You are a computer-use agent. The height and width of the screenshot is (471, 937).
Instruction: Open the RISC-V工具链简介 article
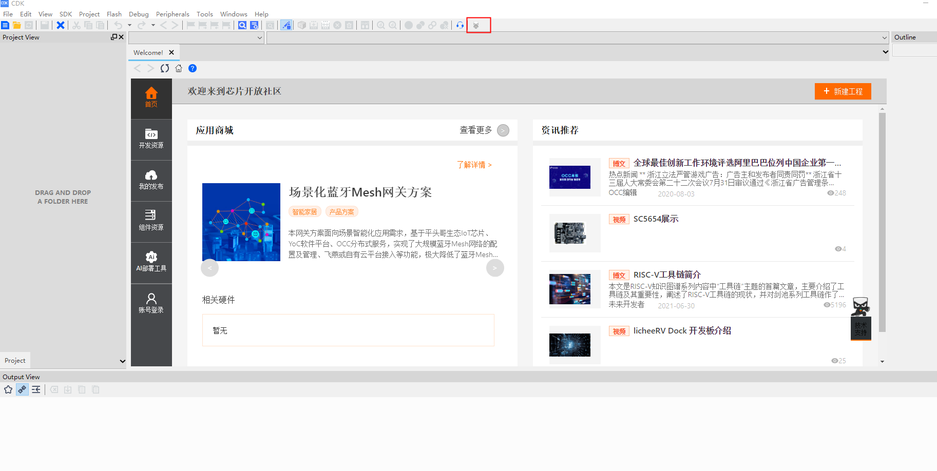(x=667, y=275)
